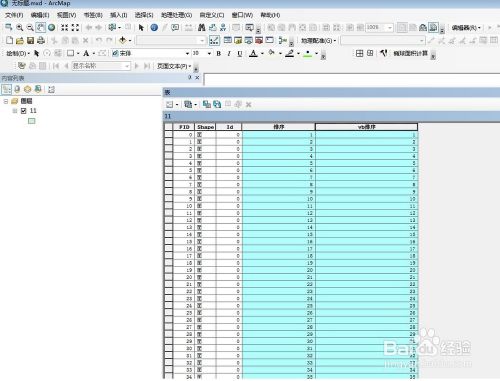Choose the Select Elements arrow tool
The image size is (500, 381).
[141, 28]
